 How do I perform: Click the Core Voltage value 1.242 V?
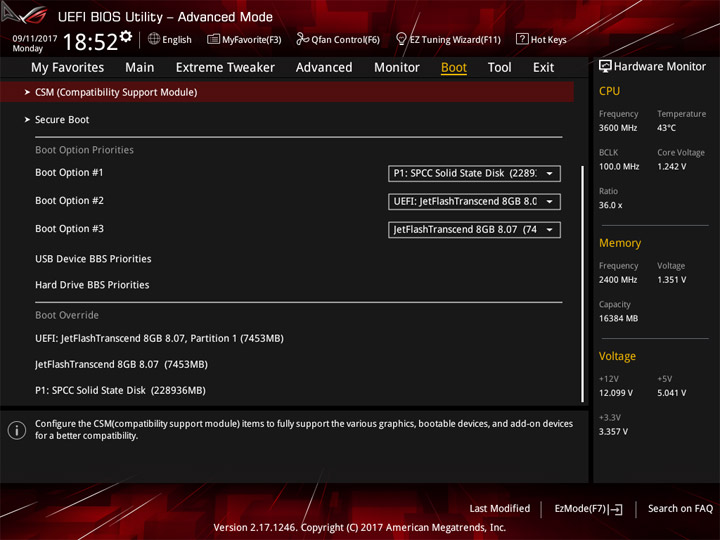[671, 167]
